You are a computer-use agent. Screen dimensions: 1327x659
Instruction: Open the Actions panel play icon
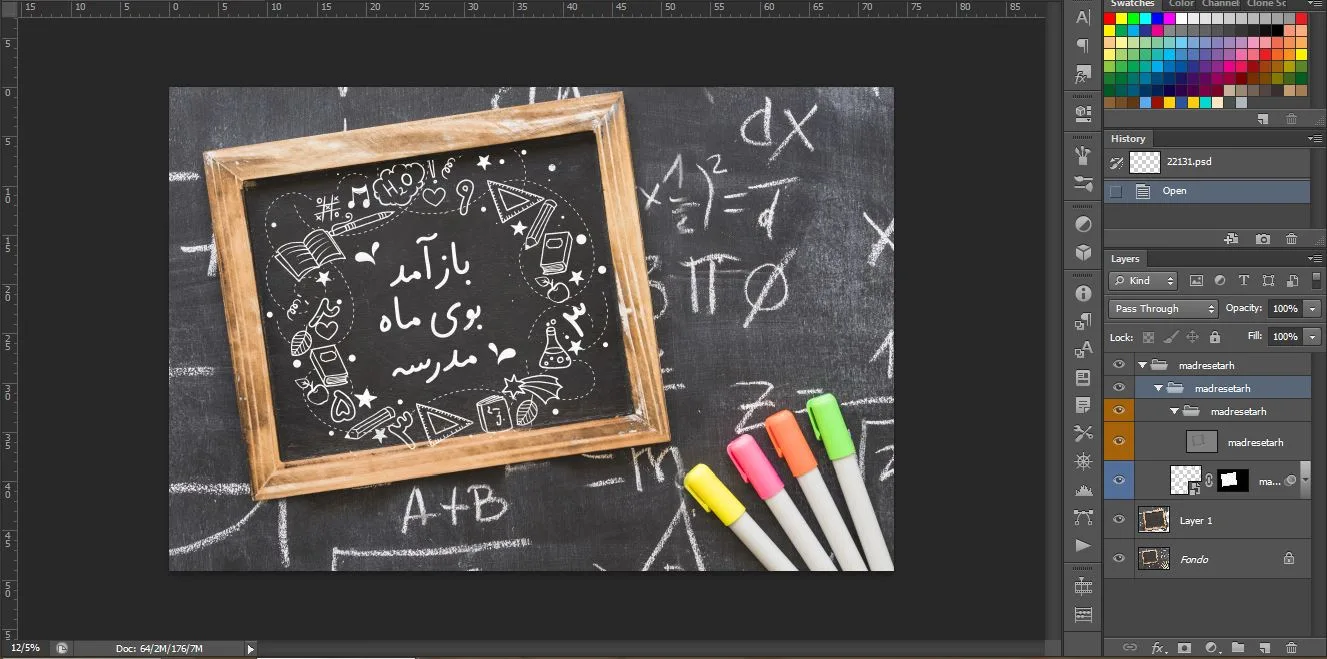point(1083,545)
